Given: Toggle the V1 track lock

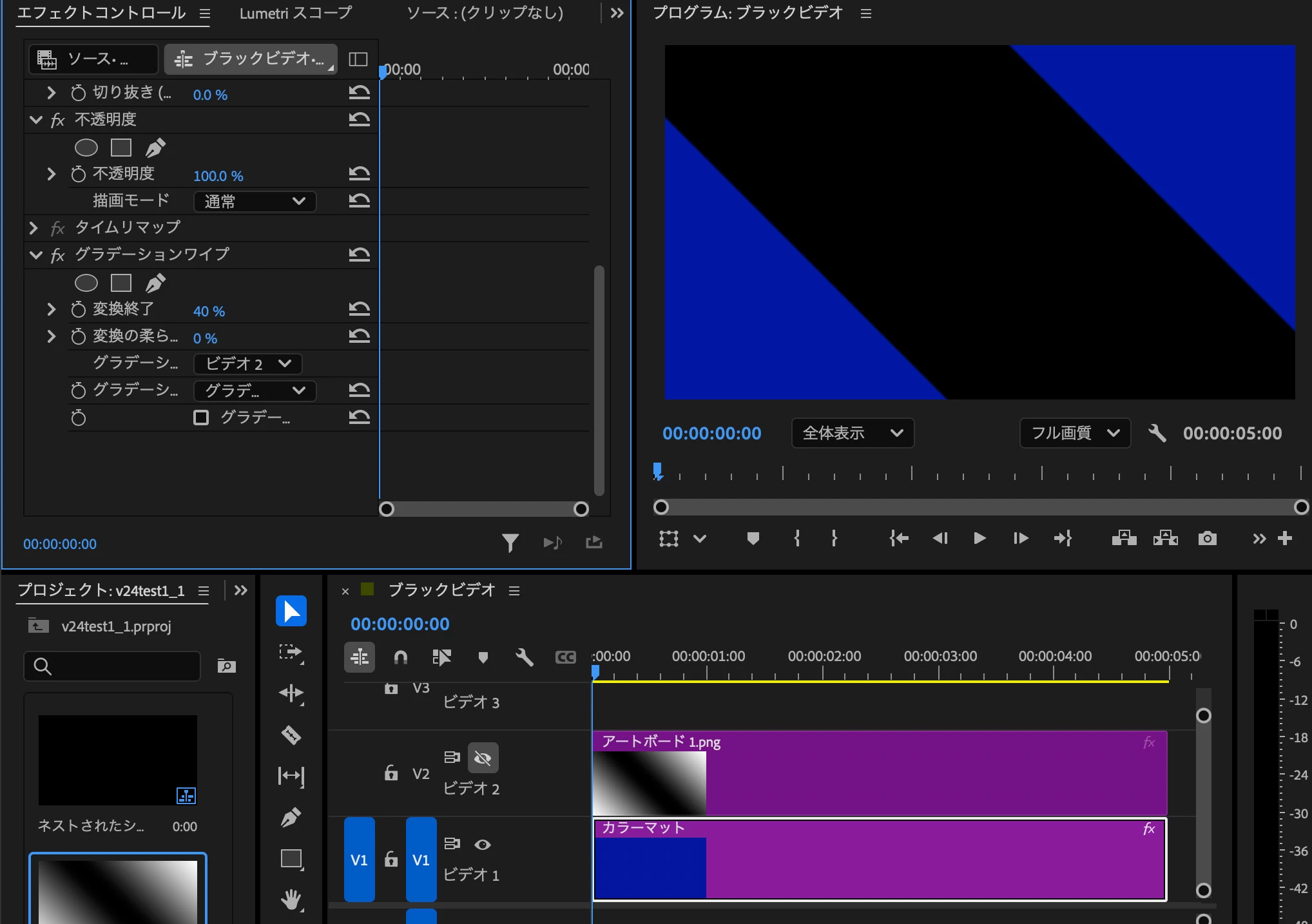Looking at the screenshot, I should coord(391,860).
